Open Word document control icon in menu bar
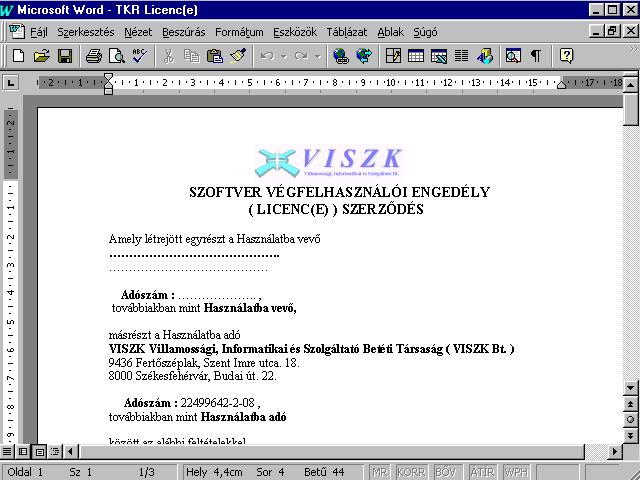The image size is (640, 480). pos(17,31)
